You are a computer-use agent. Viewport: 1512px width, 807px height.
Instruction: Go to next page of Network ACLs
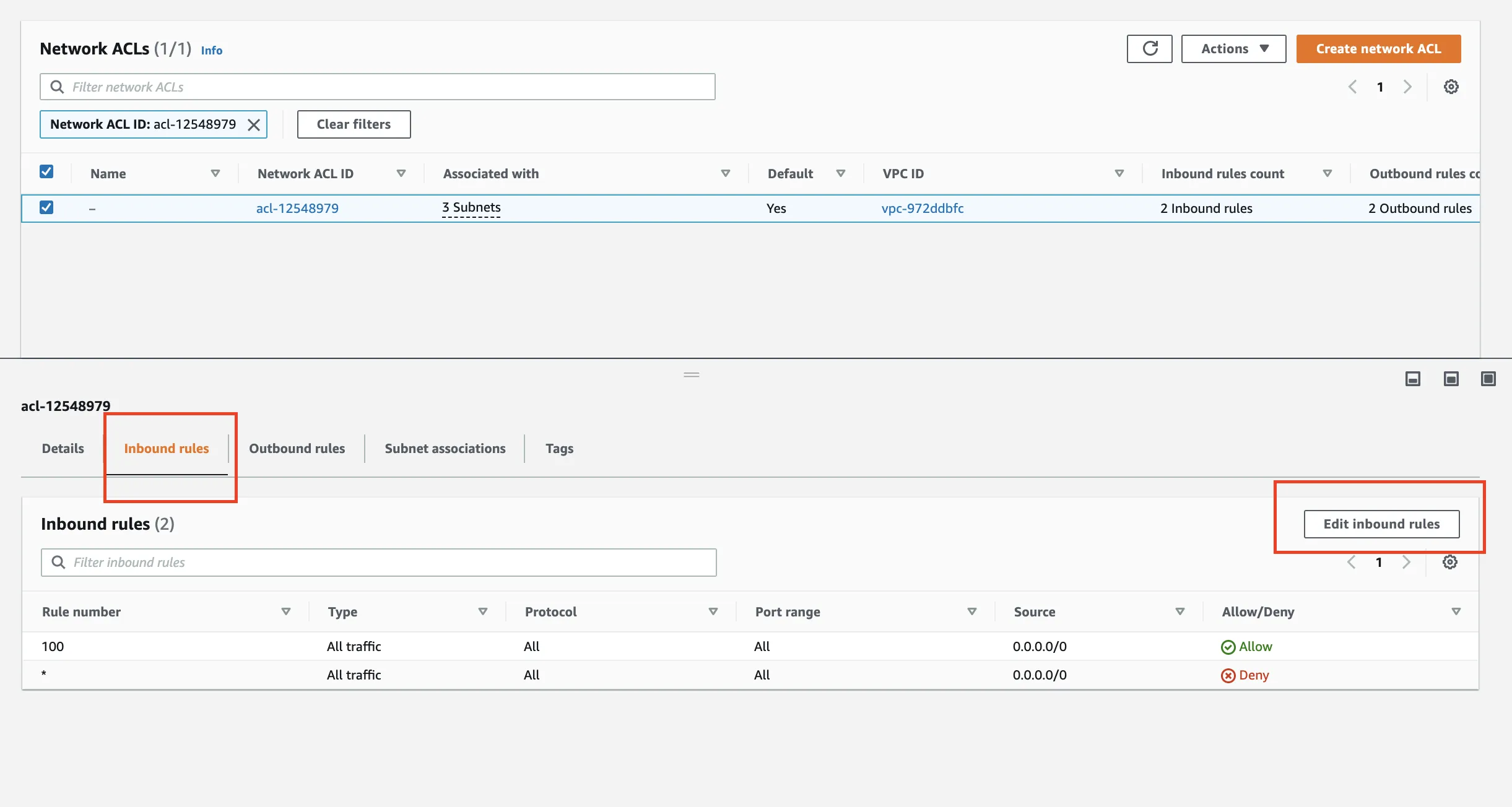pos(1407,87)
